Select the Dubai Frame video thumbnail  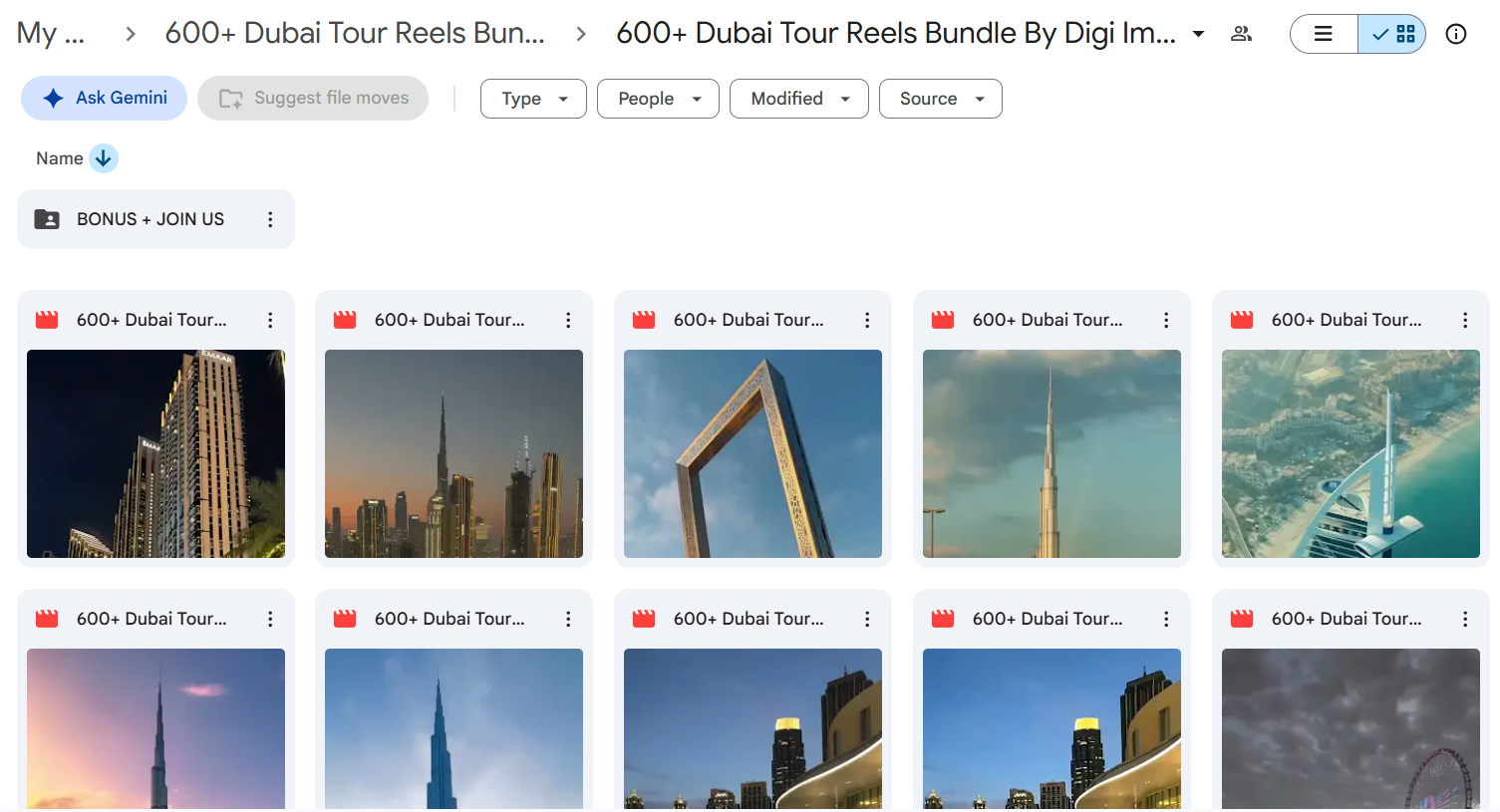[x=752, y=453]
